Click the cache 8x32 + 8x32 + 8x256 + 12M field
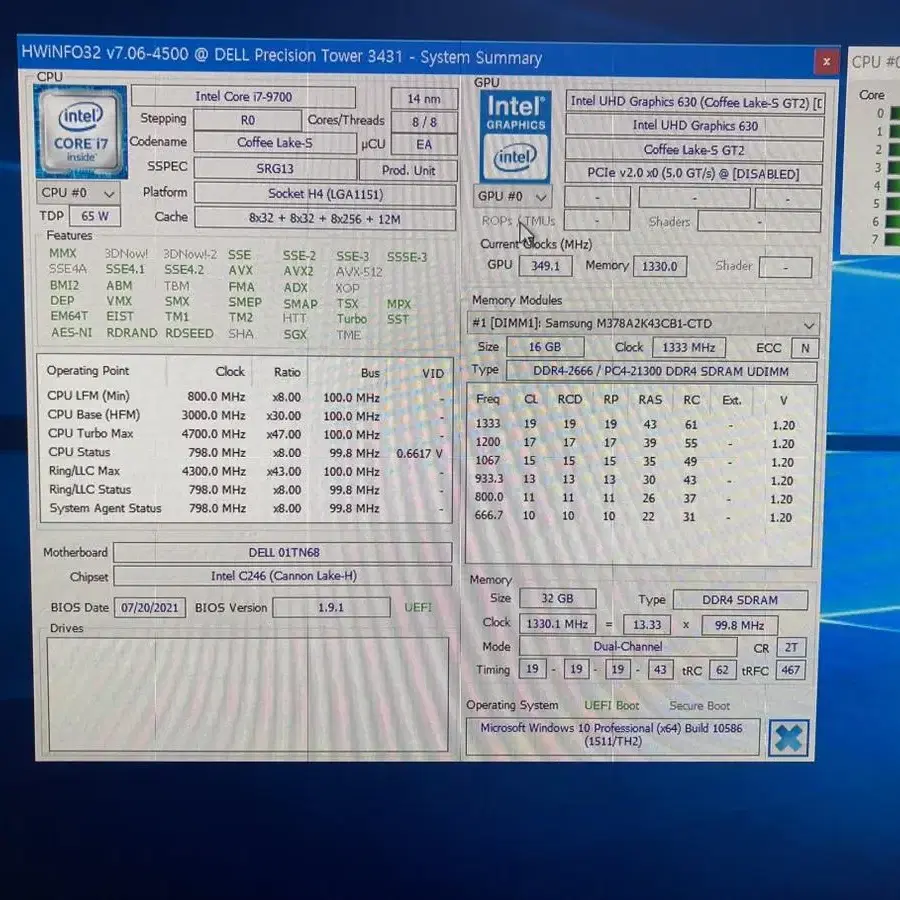 pos(325,219)
